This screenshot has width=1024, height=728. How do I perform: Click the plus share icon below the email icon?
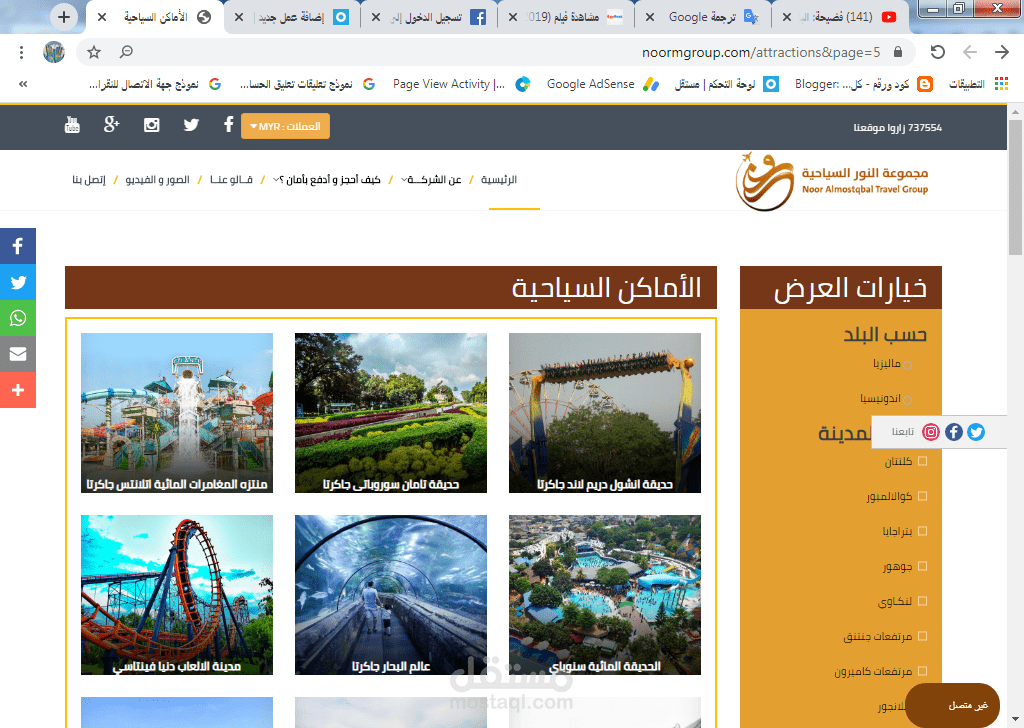(17, 389)
